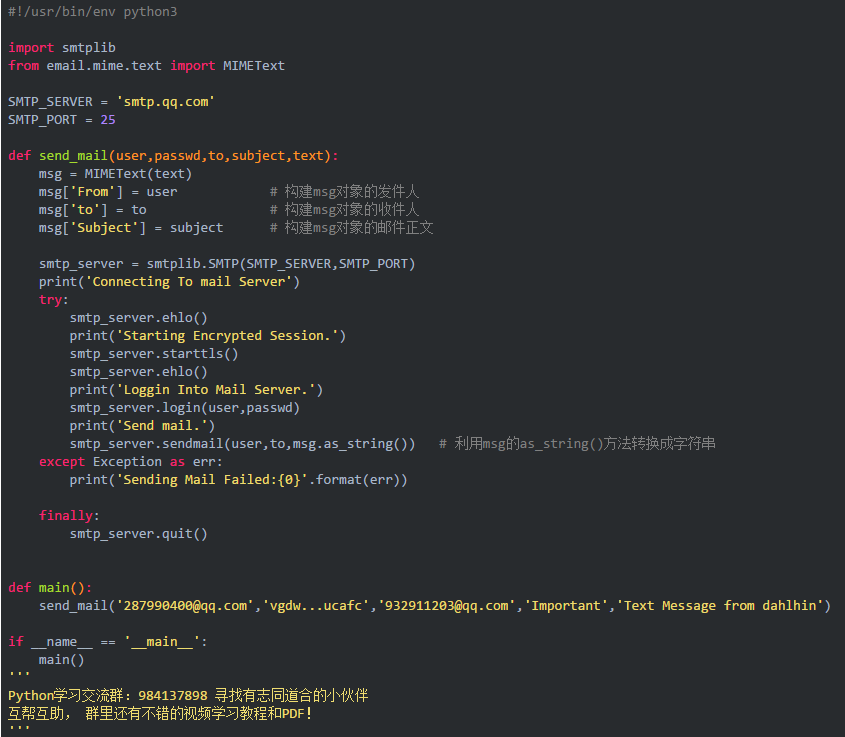The width and height of the screenshot is (845, 737).
Task: Select the 'import smtplib' statement
Action: (60, 47)
